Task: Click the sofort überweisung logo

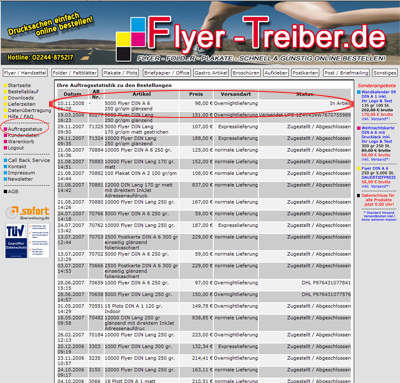Action: (27, 213)
